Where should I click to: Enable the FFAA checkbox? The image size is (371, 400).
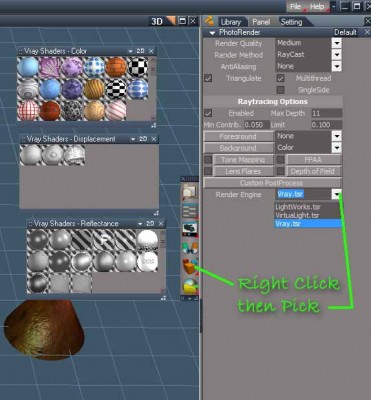281,160
